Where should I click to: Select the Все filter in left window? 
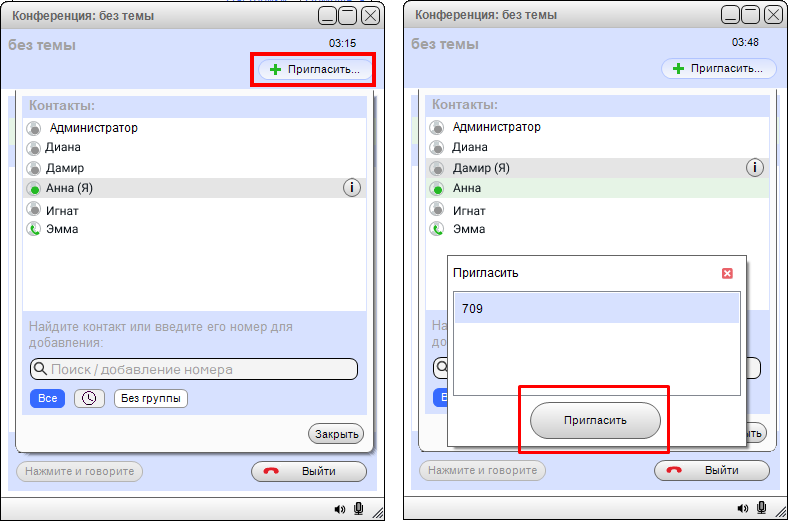pos(47,398)
